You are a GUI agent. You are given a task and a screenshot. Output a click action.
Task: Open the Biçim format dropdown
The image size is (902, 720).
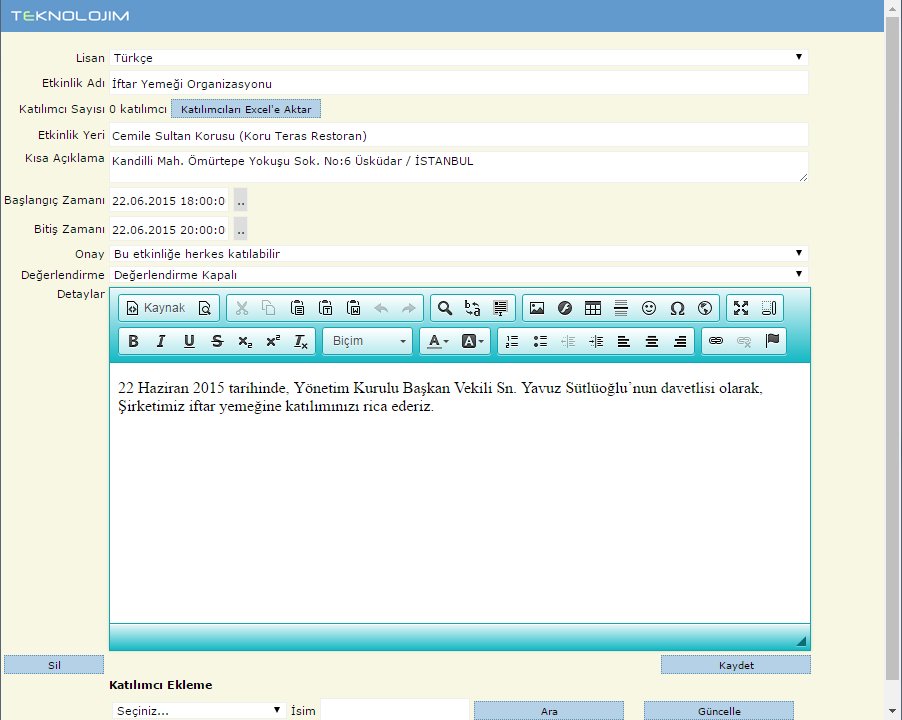pos(367,341)
